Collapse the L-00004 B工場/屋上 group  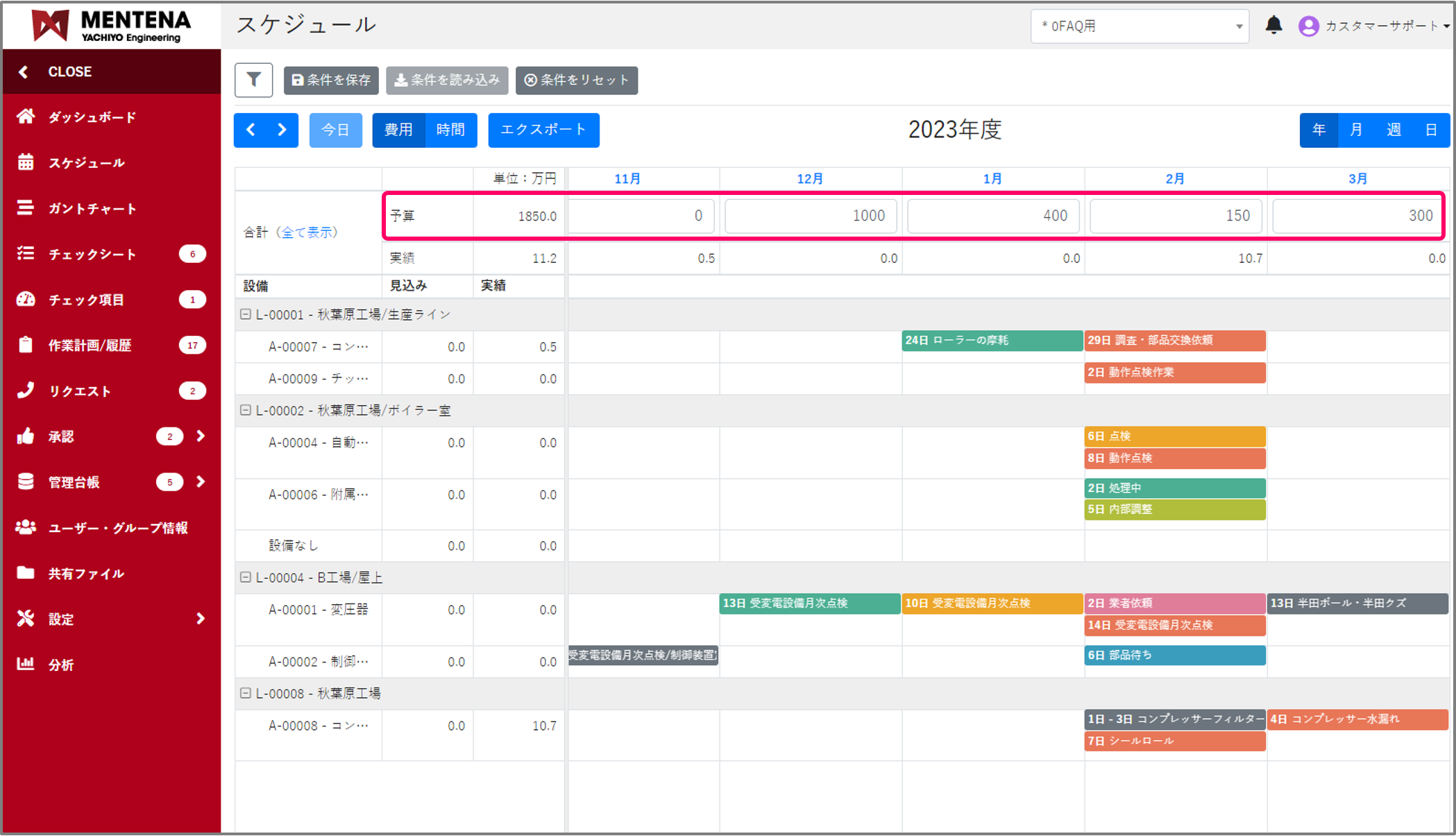245,577
